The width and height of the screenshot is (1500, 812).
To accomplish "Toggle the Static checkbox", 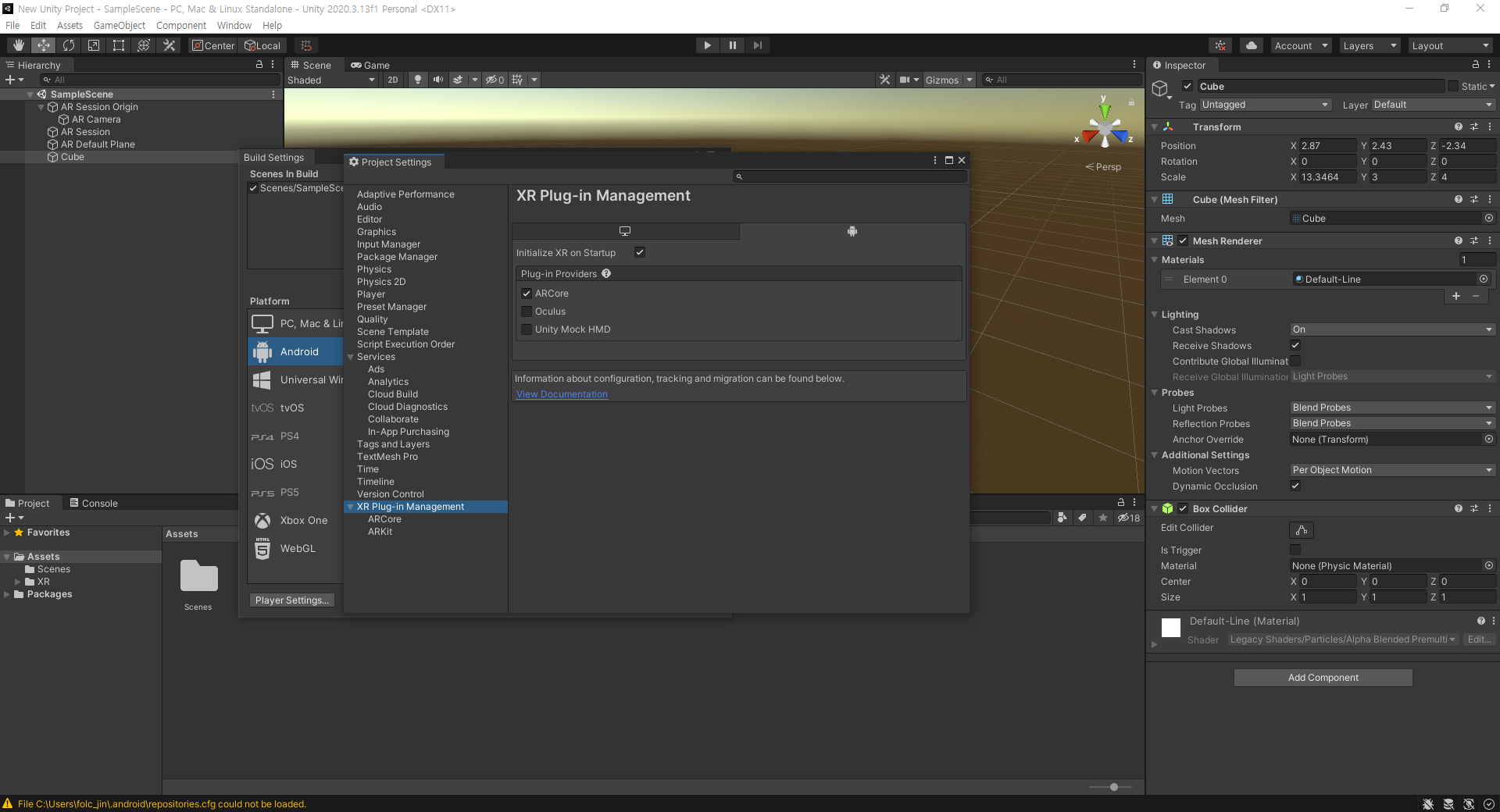I will point(1453,86).
